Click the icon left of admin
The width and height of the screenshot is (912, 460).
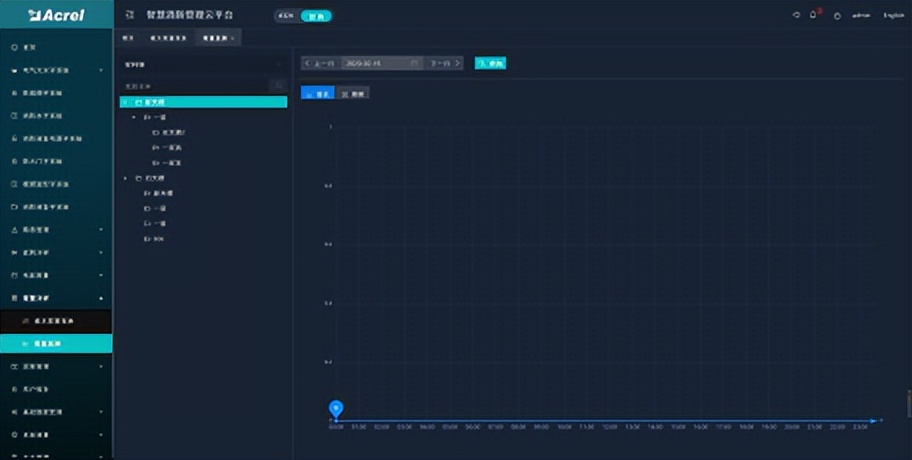pos(837,16)
